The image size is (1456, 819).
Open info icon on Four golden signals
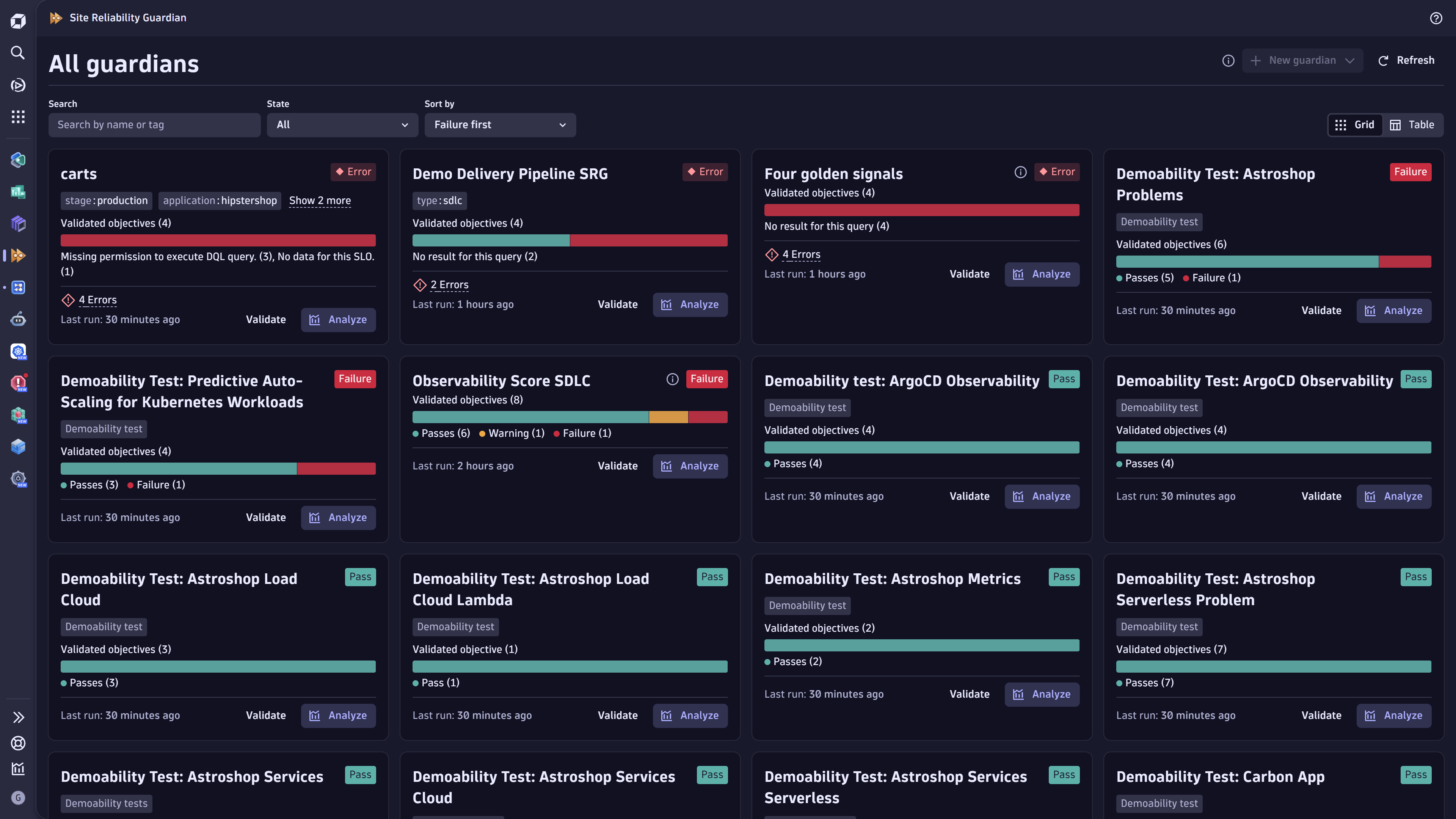pos(1020,172)
